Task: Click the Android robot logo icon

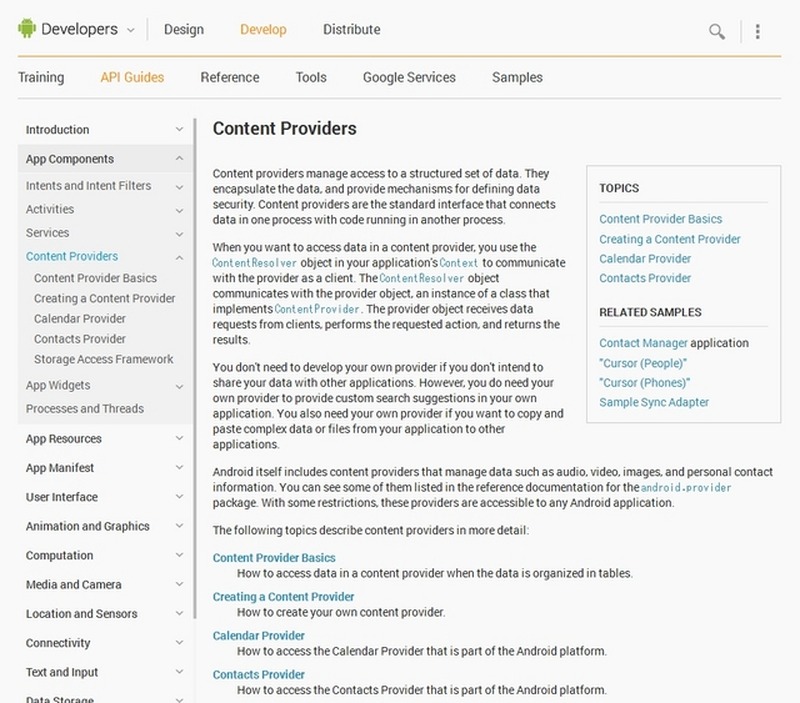Action: pyautogui.click(x=26, y=29)
